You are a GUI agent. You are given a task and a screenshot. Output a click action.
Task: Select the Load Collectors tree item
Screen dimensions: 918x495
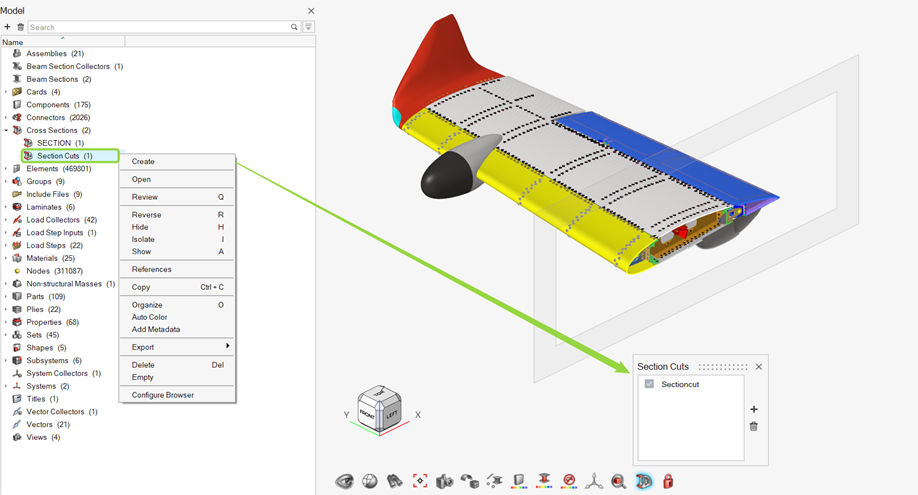pos(61,220)
